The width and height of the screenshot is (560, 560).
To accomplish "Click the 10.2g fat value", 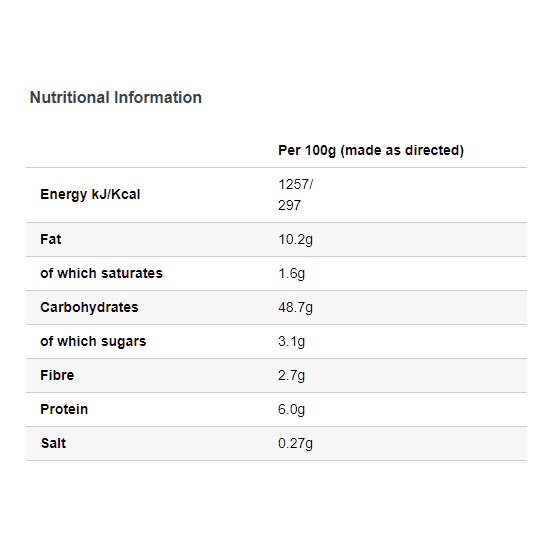I will [x=295, y=240].
